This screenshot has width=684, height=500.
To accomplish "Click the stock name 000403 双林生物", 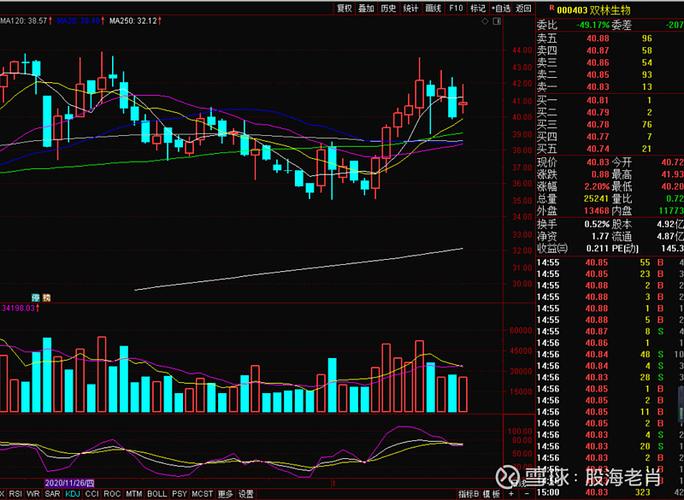I will (594, 10).
